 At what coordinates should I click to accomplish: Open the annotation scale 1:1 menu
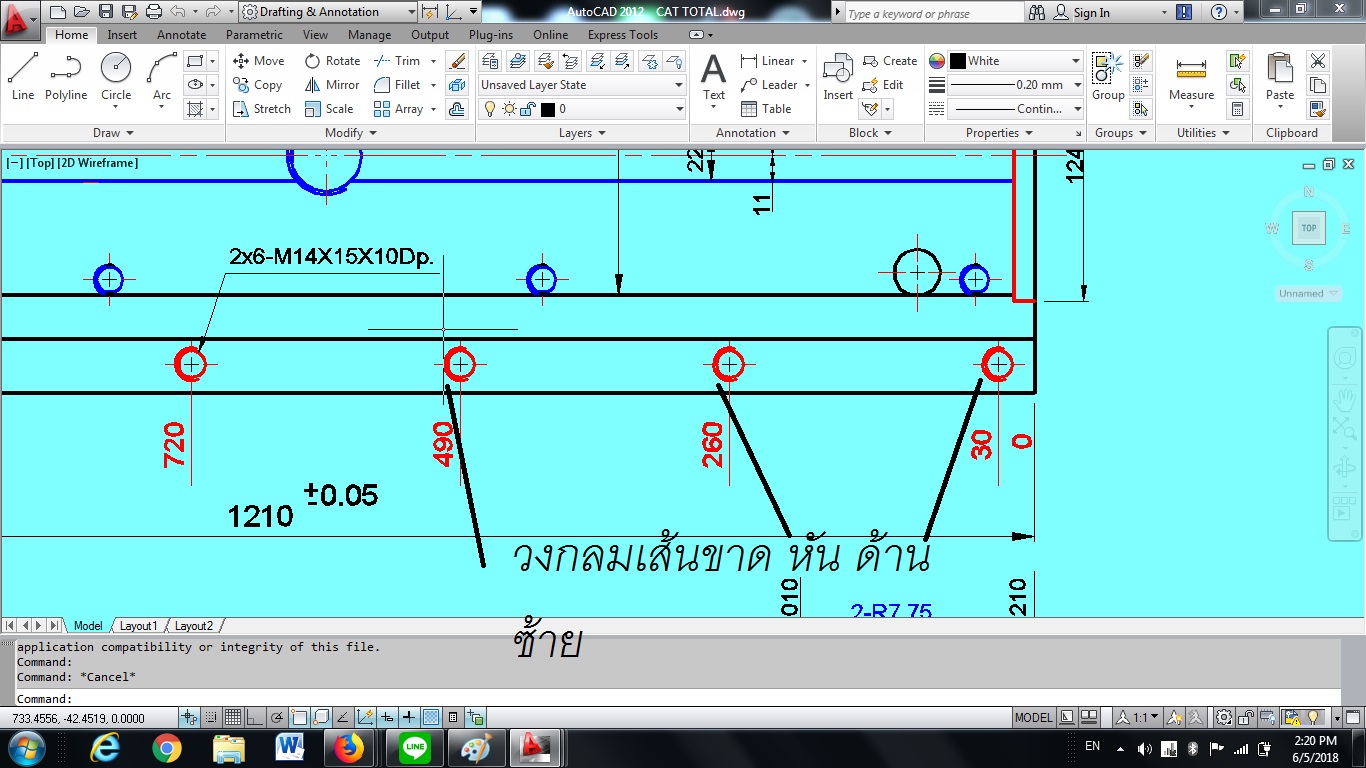[x=1139, y=717]
